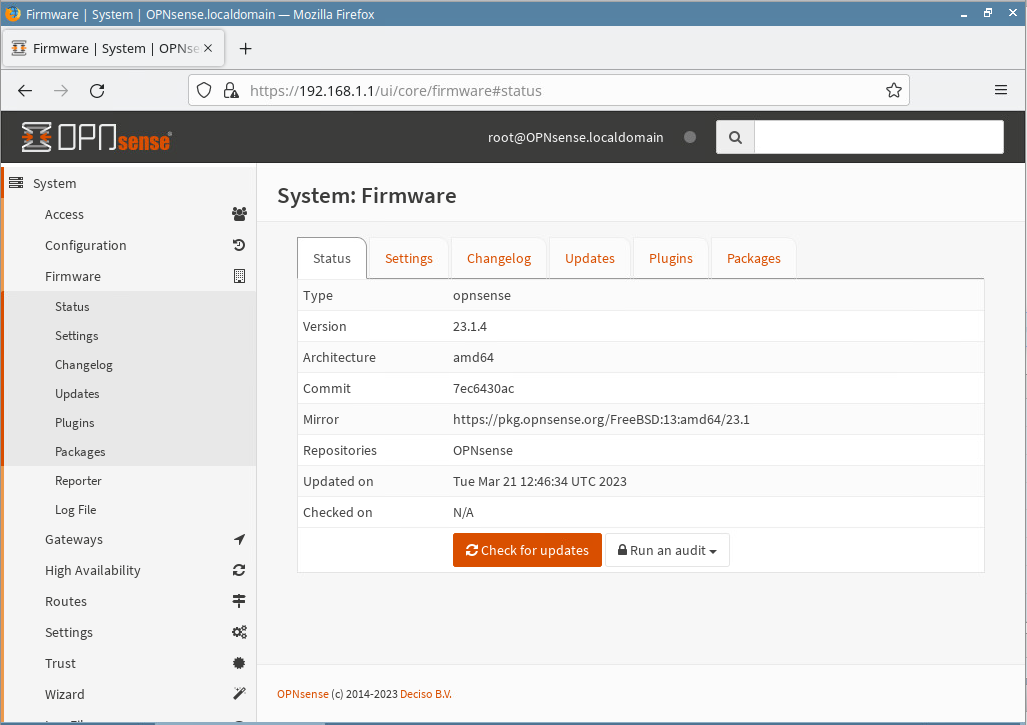1027x725 pixels.
Task: Open the Deciso B.V. footer link
Action: click(426, 694)
